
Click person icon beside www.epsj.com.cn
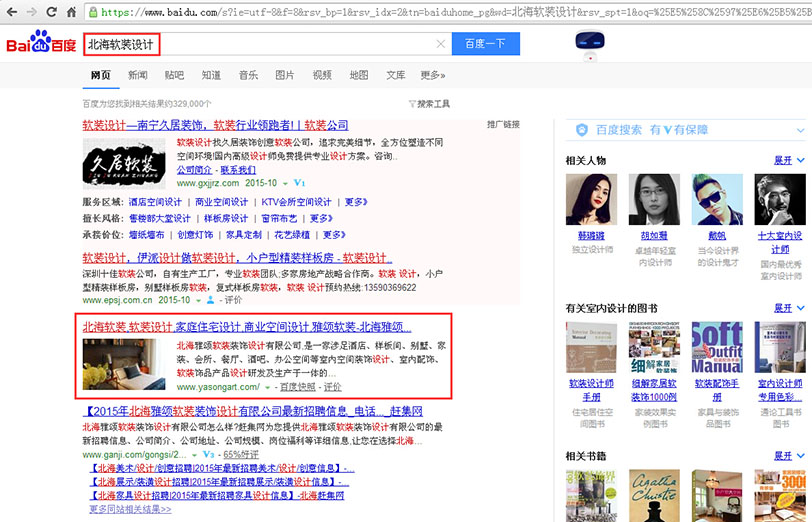(211, 300)
